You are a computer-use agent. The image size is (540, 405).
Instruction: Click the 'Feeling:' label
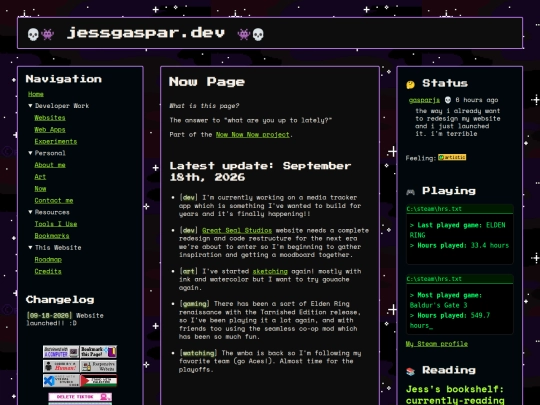click(421, 158)
